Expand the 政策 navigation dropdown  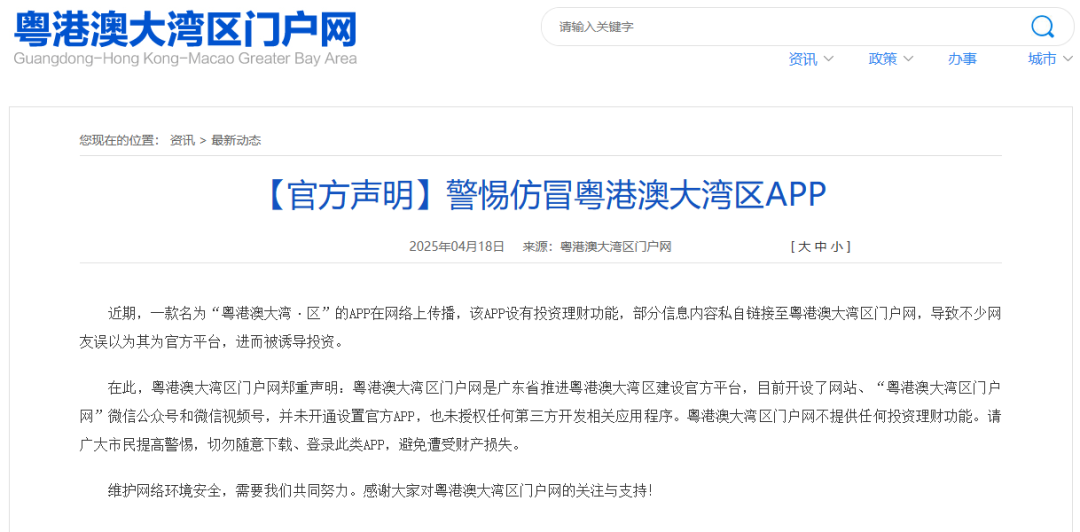click(882, 59)
